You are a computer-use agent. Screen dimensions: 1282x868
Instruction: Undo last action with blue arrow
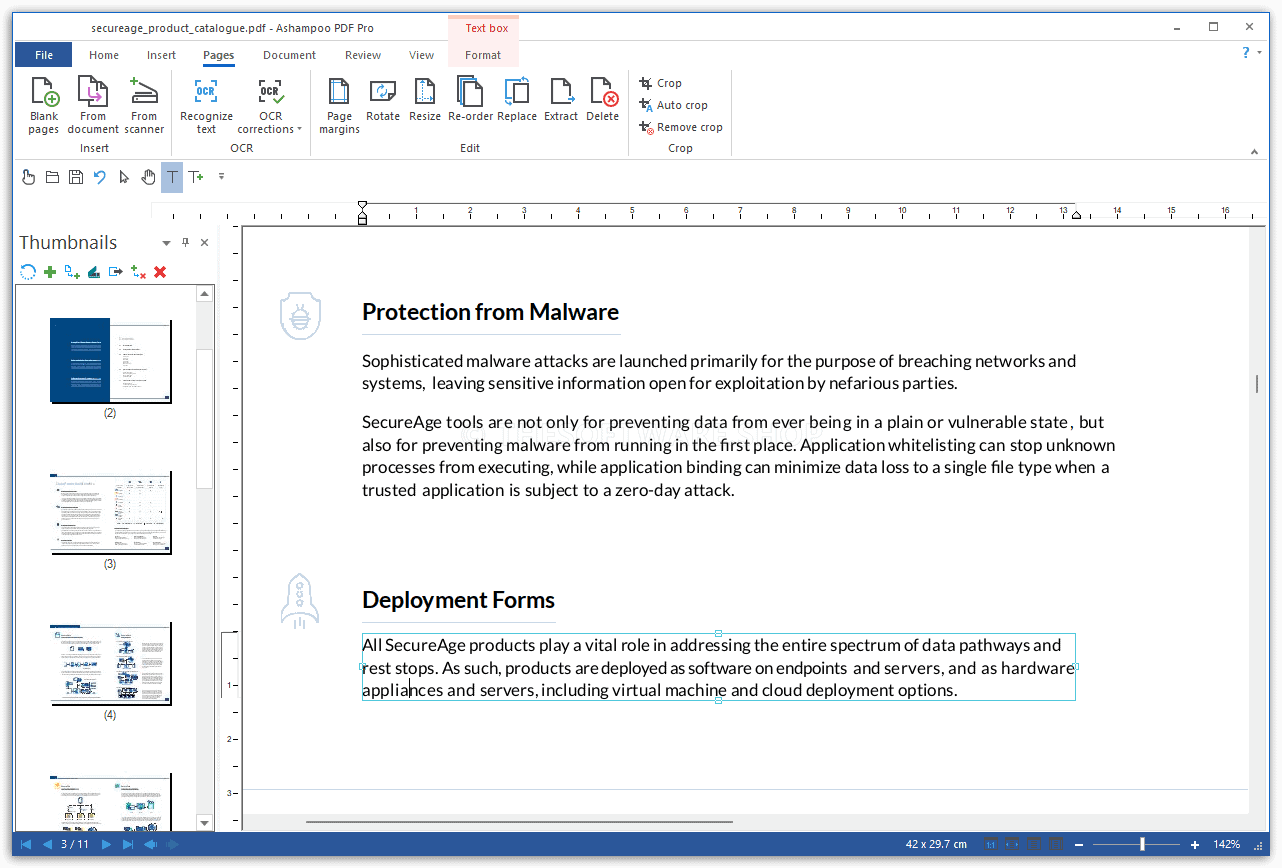tap(100, 177)
